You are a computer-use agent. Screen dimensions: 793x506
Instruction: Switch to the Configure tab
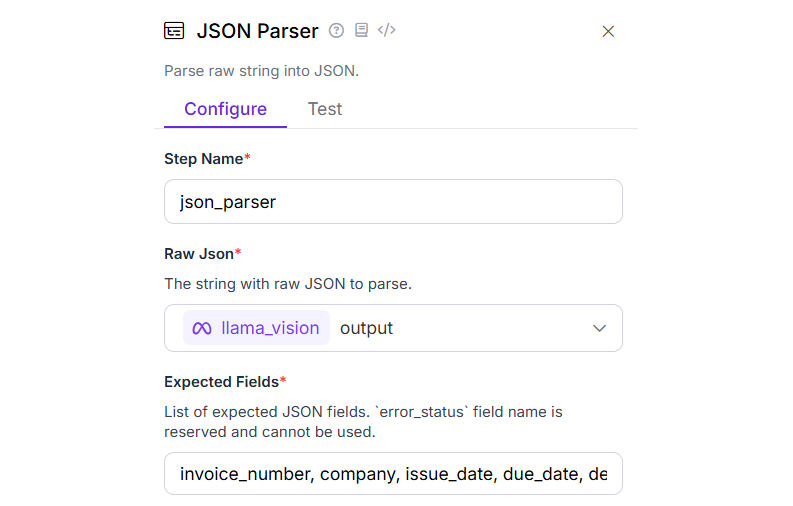pos(225,109)
